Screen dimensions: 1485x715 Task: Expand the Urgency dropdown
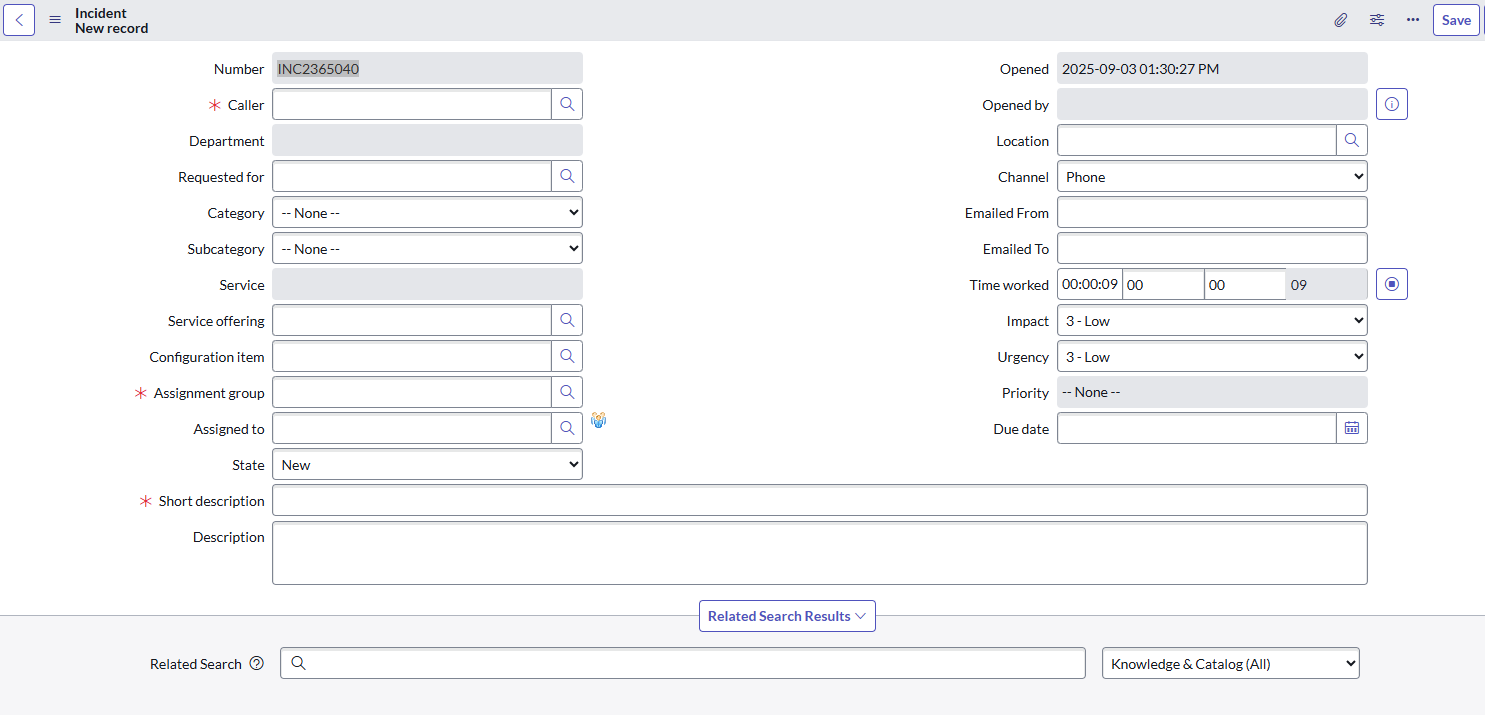1211,357
